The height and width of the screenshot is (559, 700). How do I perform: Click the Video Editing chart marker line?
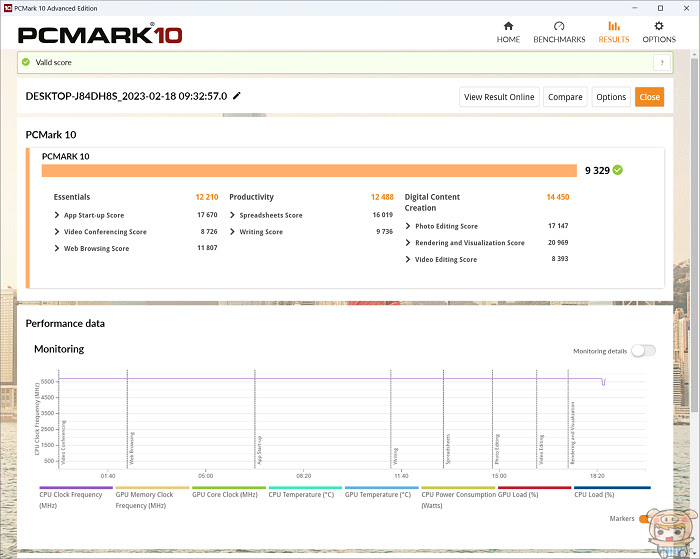coord(537,419)
